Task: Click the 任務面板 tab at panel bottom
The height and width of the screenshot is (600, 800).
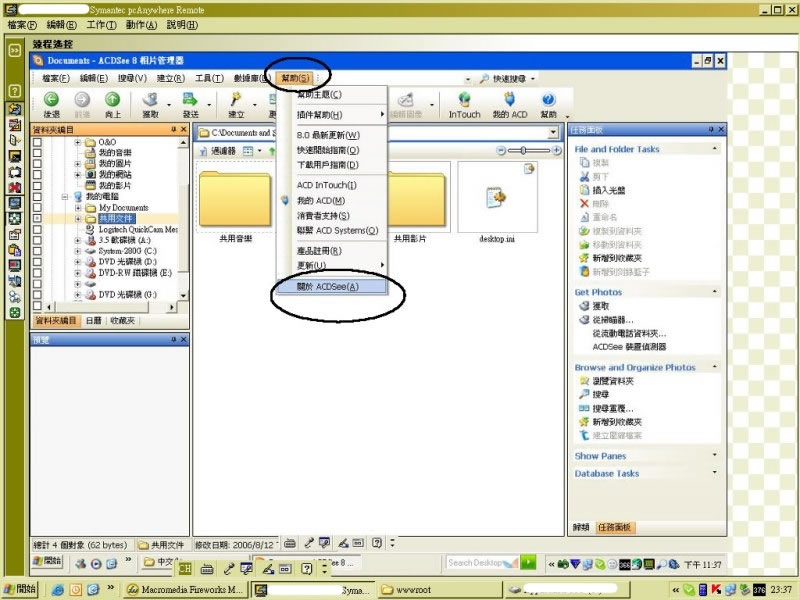Action: pos(614,528)
